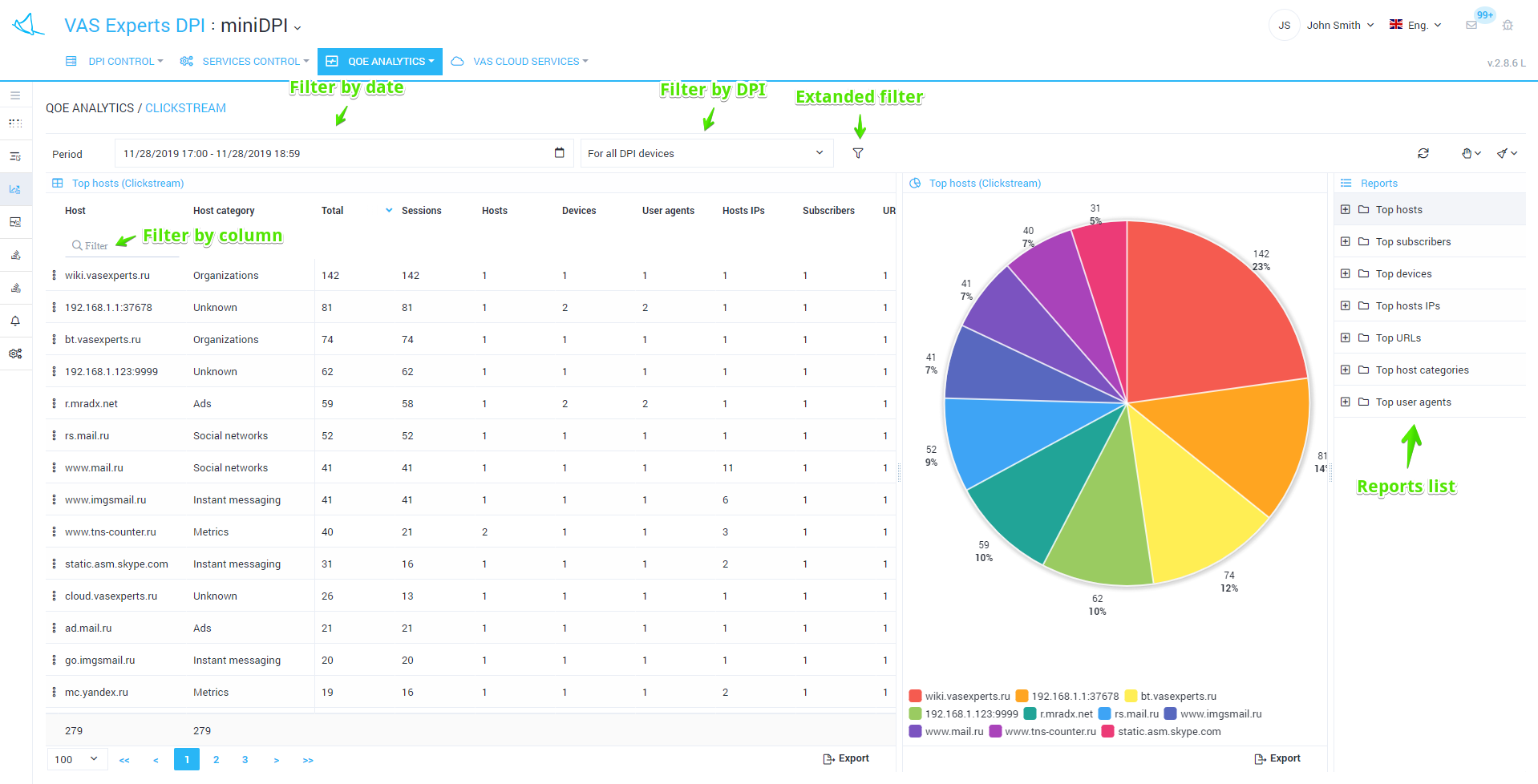Viewport: 1538px width, 784px height.
Task: Go to page 2 of results
Action: (216, 759)
